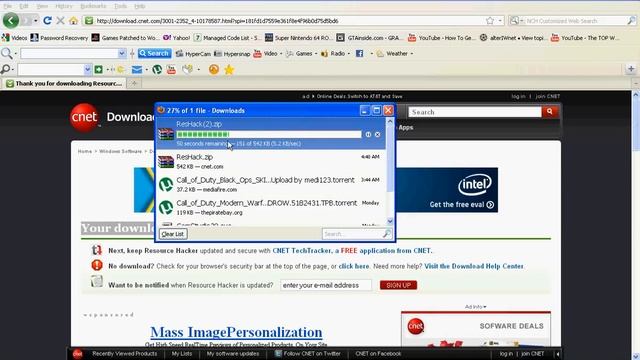Go back with the green Back arrow
Screen dimensions: 640x360
coord(11,20)
